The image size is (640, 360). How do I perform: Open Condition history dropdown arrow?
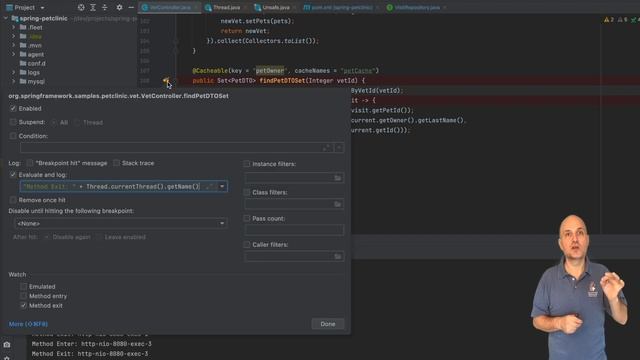click(x=339, y=148)
